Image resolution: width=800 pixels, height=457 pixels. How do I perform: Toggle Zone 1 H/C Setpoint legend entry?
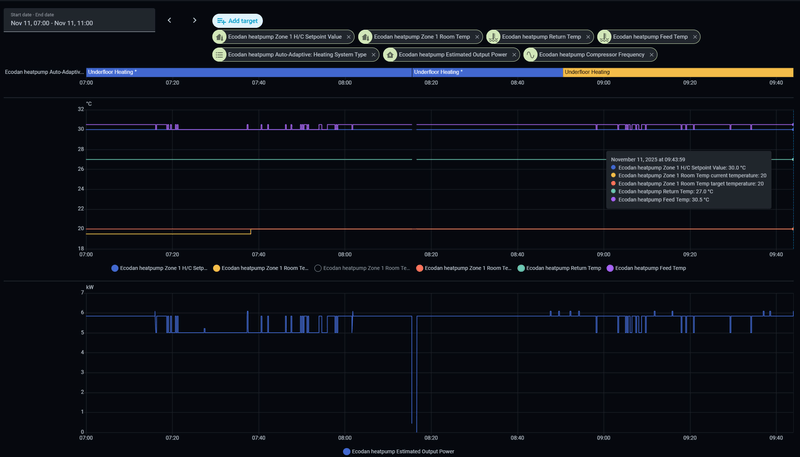[x=160, y=268]
